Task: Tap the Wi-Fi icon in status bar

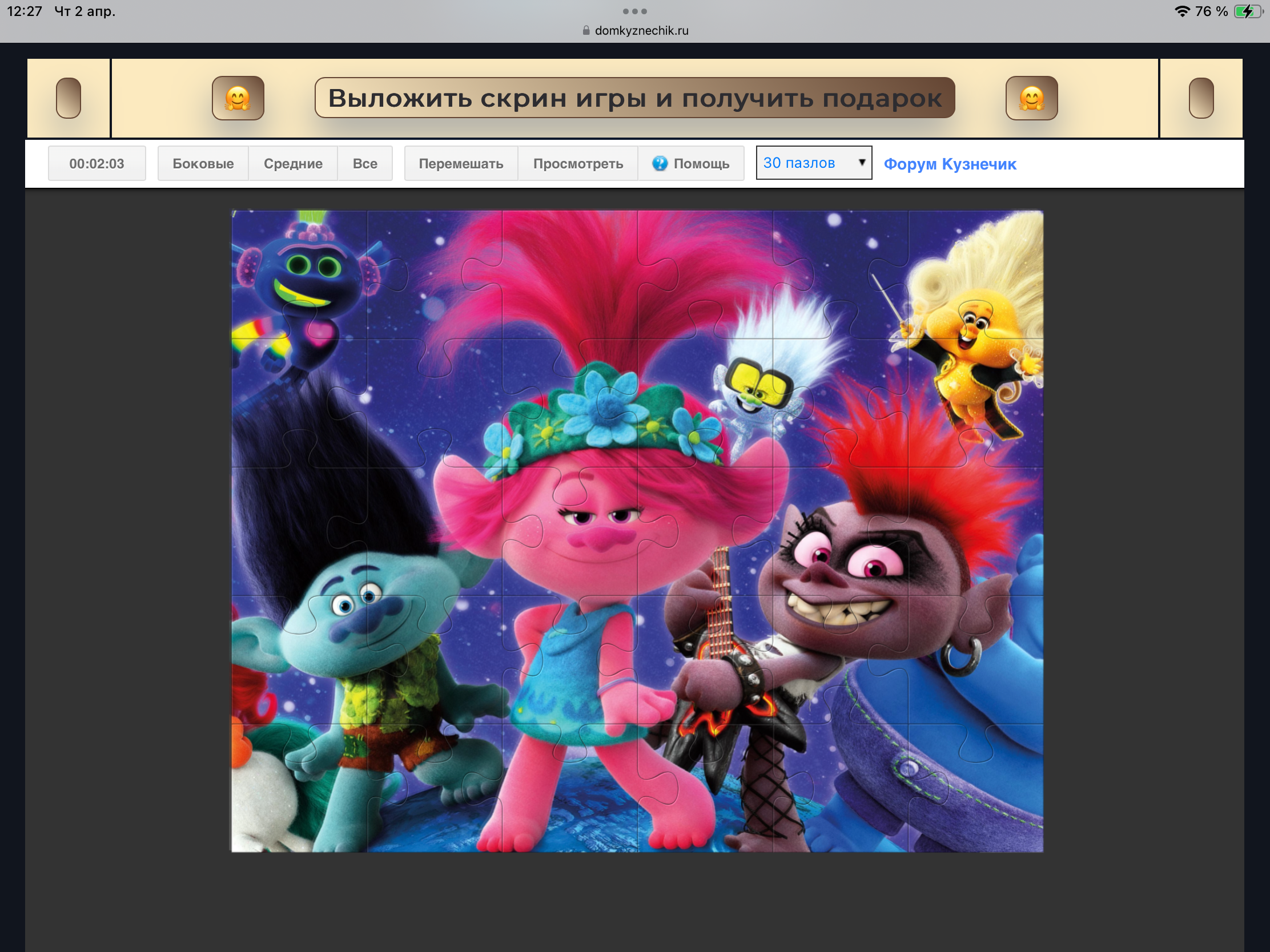Action: click(1181, 11)
